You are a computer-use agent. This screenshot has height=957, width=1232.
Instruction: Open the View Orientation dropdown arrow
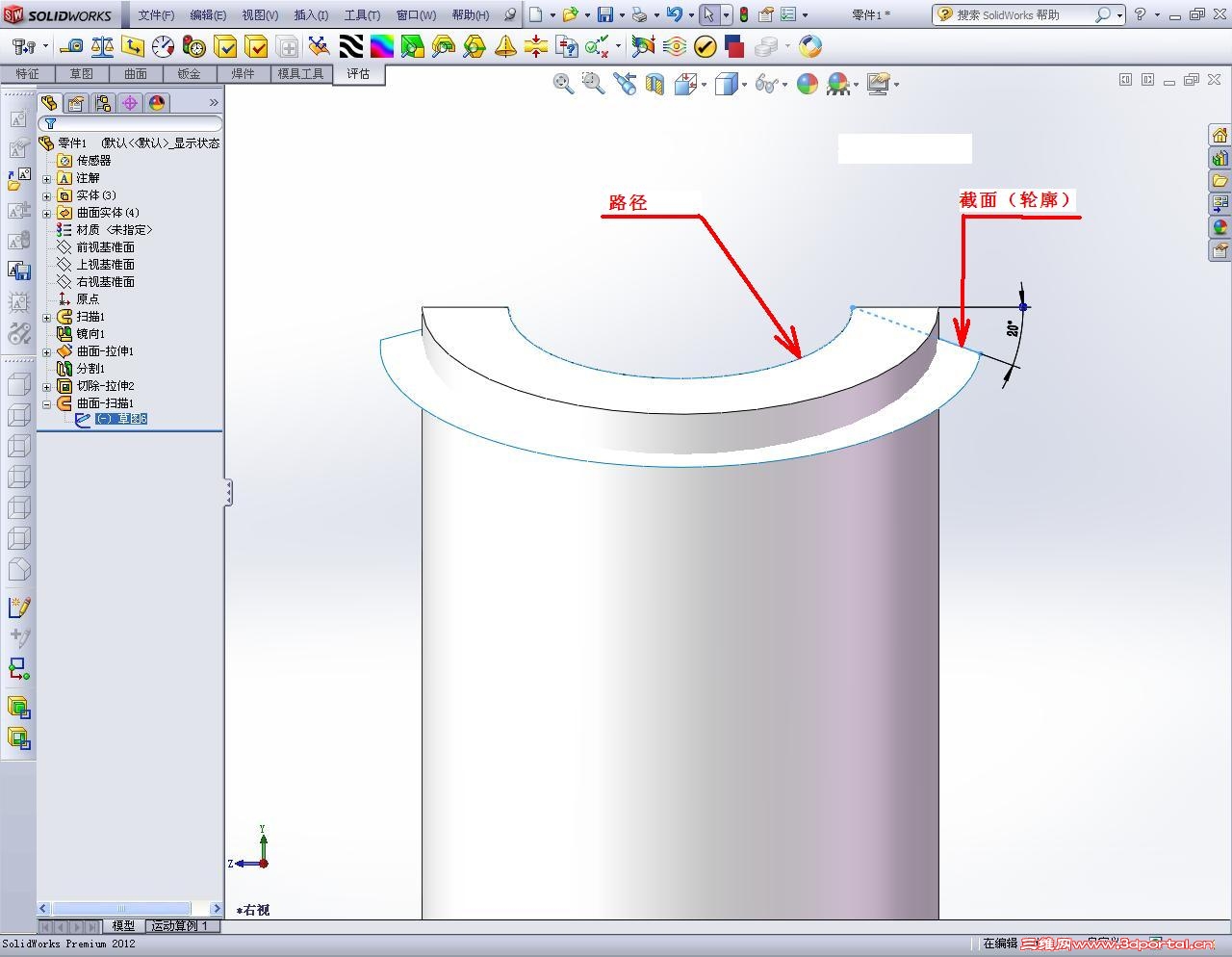point(706,85)
